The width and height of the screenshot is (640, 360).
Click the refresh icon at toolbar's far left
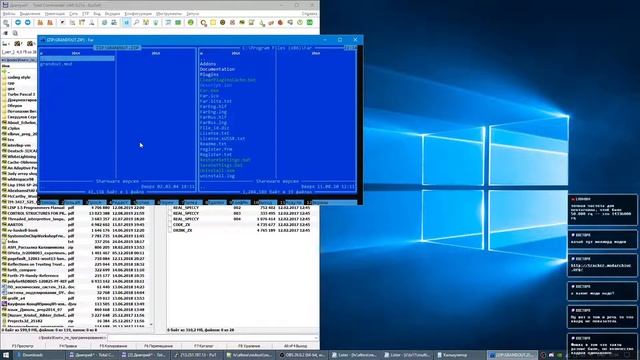pyautogui.click(x=6, y=23)
